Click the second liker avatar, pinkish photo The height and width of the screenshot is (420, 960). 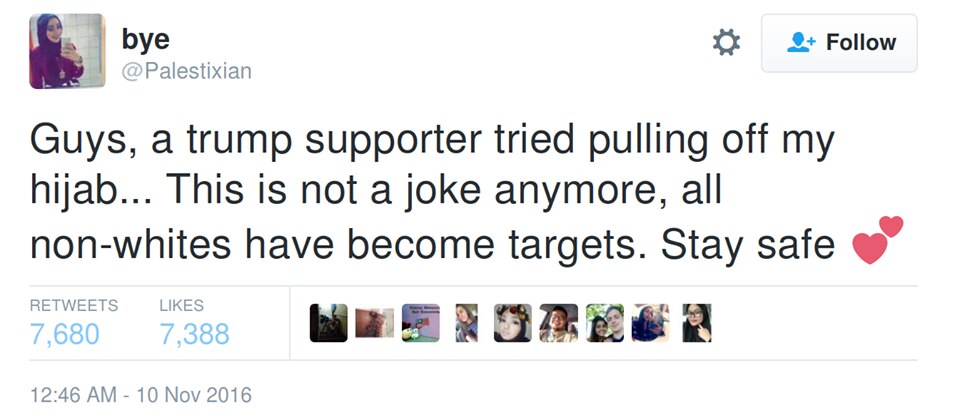pos(374,322)
